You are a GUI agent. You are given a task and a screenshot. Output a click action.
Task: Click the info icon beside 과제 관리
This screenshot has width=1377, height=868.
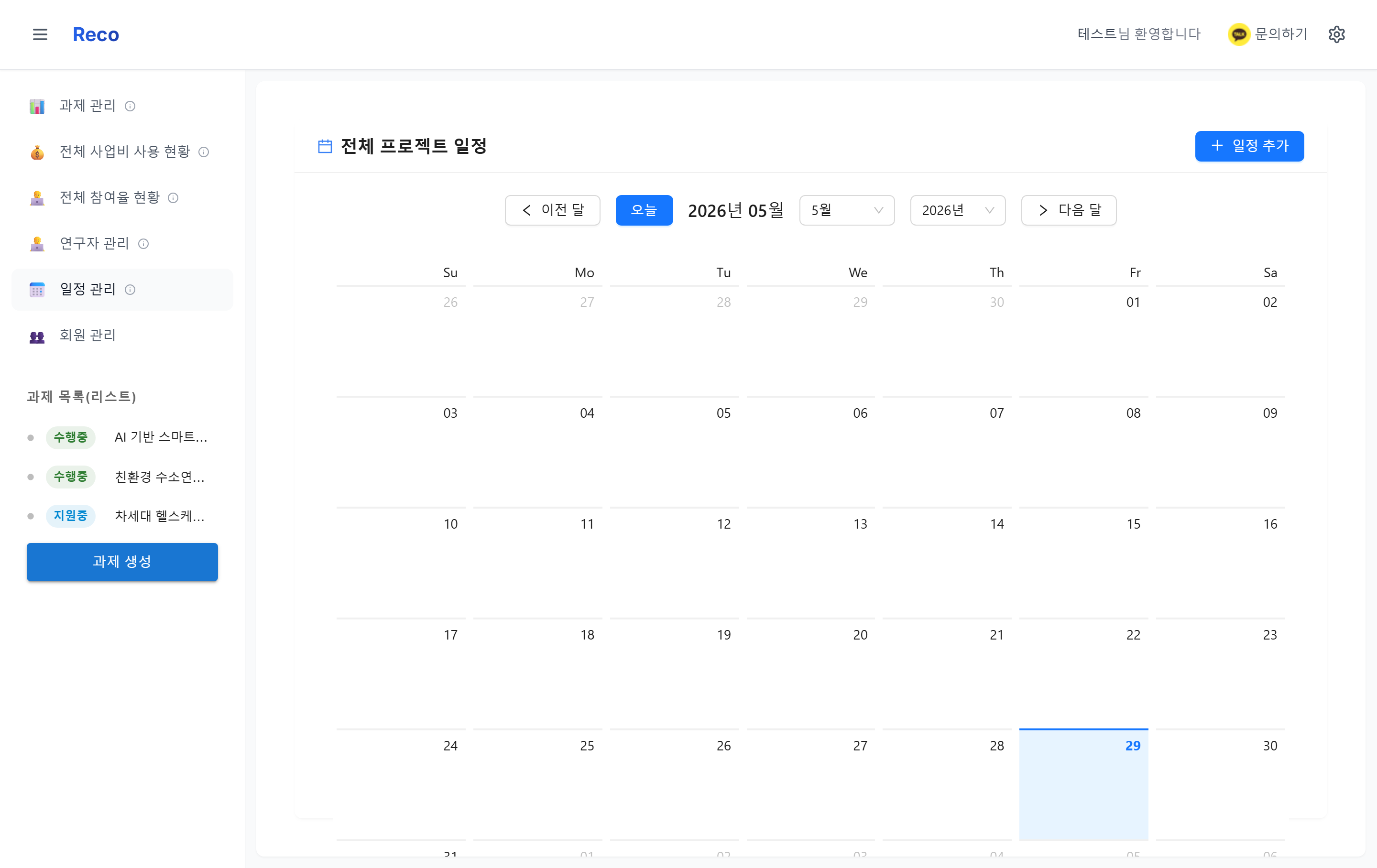coord(131,107)
